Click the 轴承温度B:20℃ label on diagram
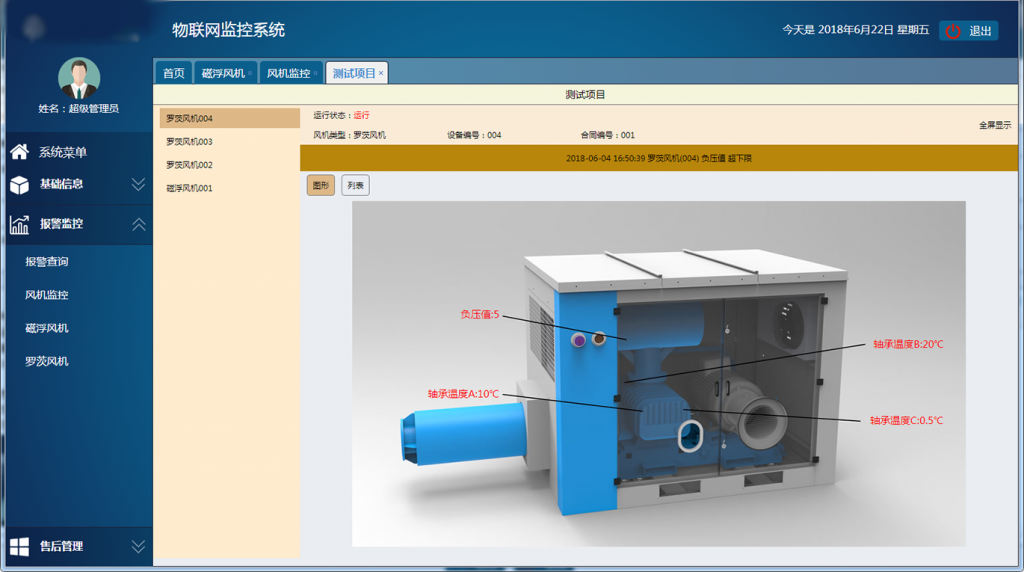Screen dimensions: 1024x572 [x=907, y=344]
